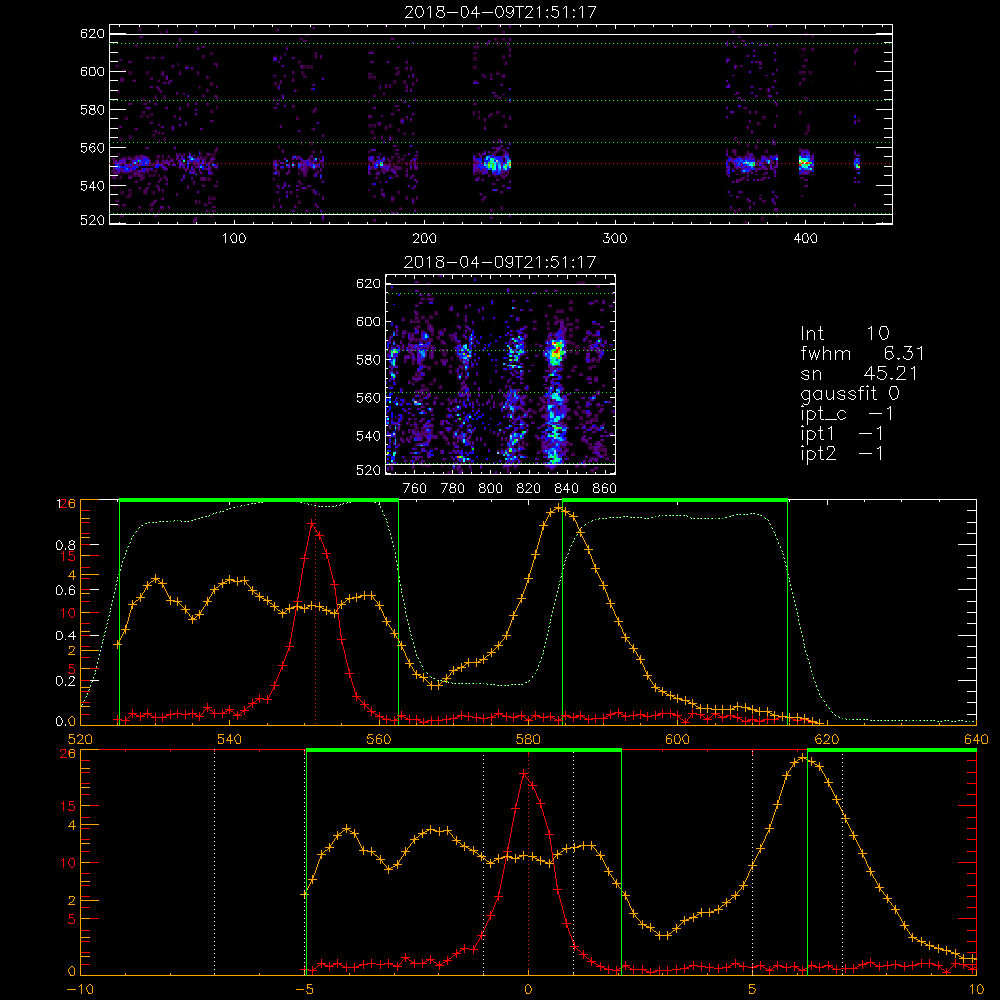Click the thick green bar spanning 526–562 in the profile plot
Screen dimensions: 1000x1000
pos(259,500)
